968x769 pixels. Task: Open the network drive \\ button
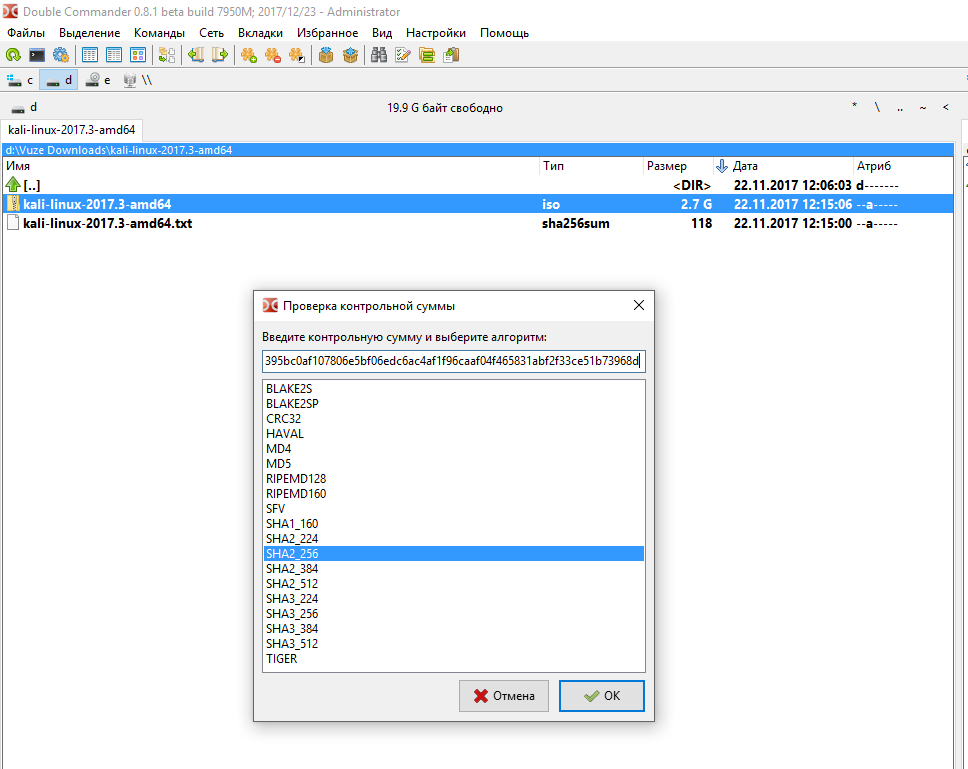point(137,80)
